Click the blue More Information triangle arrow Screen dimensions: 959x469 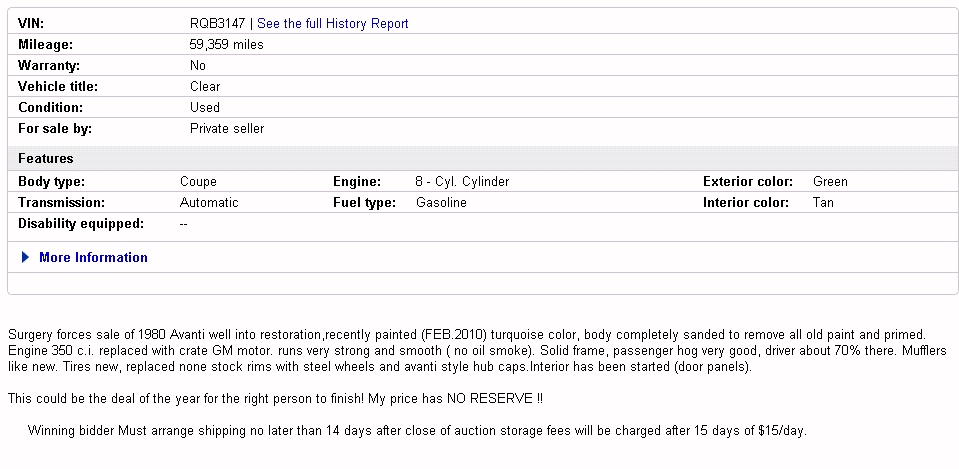click(26, 258)
